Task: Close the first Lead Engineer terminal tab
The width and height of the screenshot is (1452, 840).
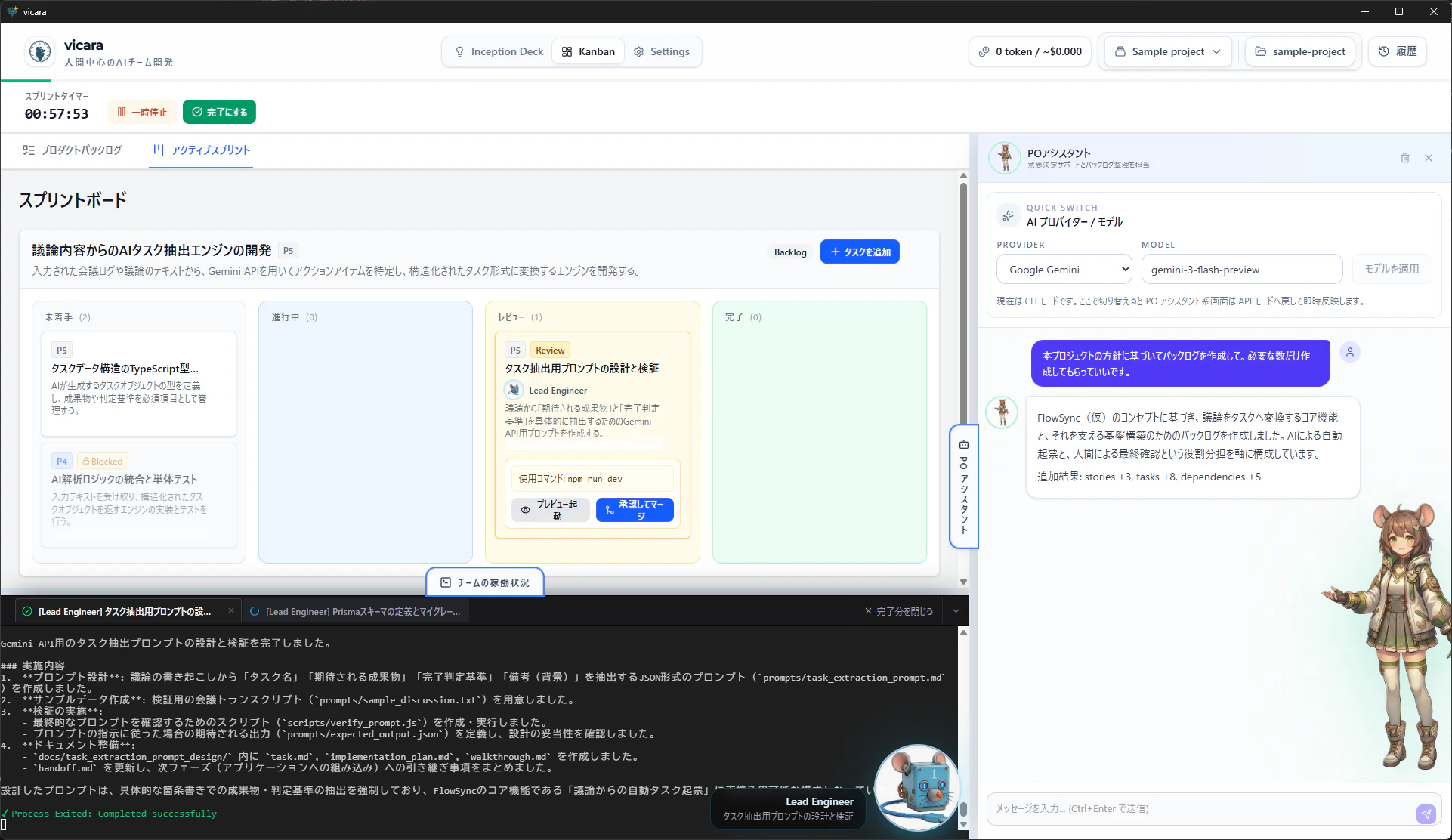Action: 230,611
